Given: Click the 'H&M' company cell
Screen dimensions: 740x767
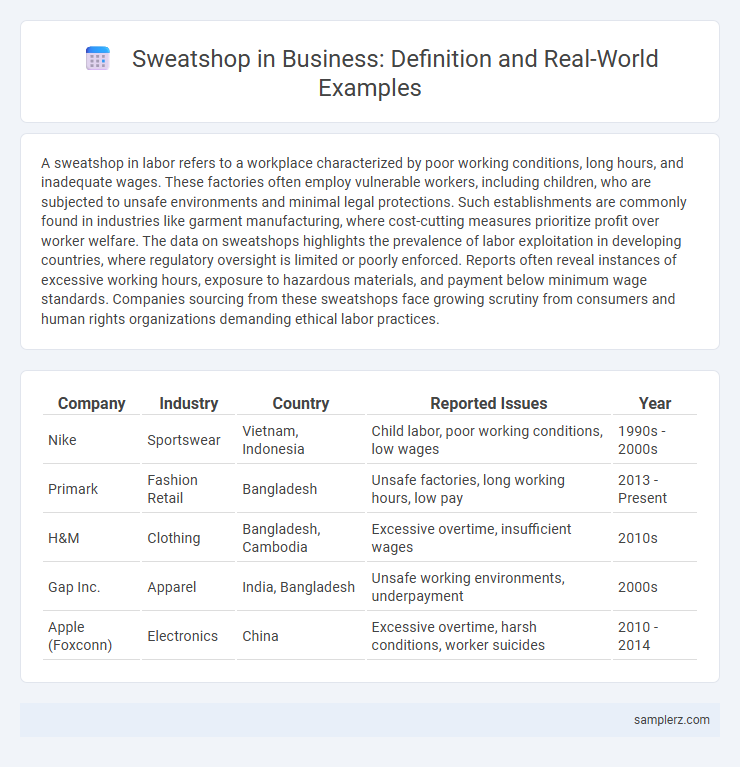Looking at the screenshot, I should click(x=91, y=538).
